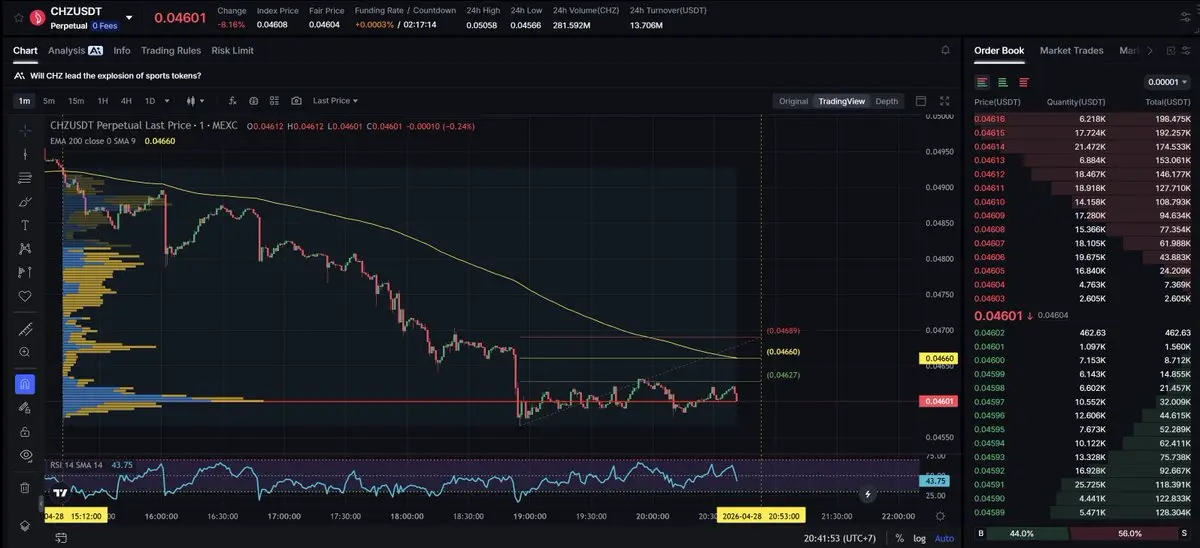Open the price scale settings gear below the axis
This screenshot has height=548, width=1200.
click(x=940, y=516)
